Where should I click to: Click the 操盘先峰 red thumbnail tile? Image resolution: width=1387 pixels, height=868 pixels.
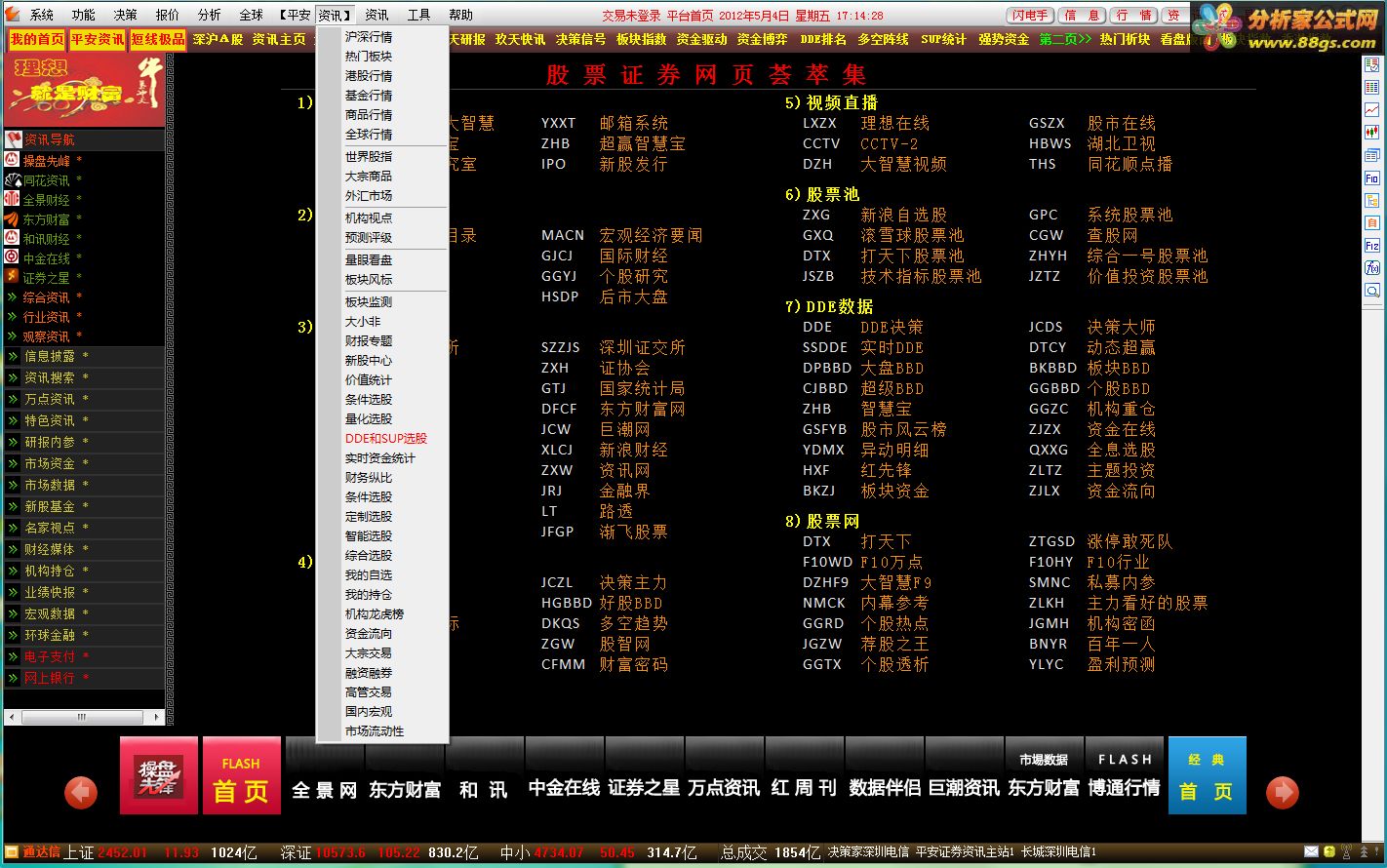[159, 775]
